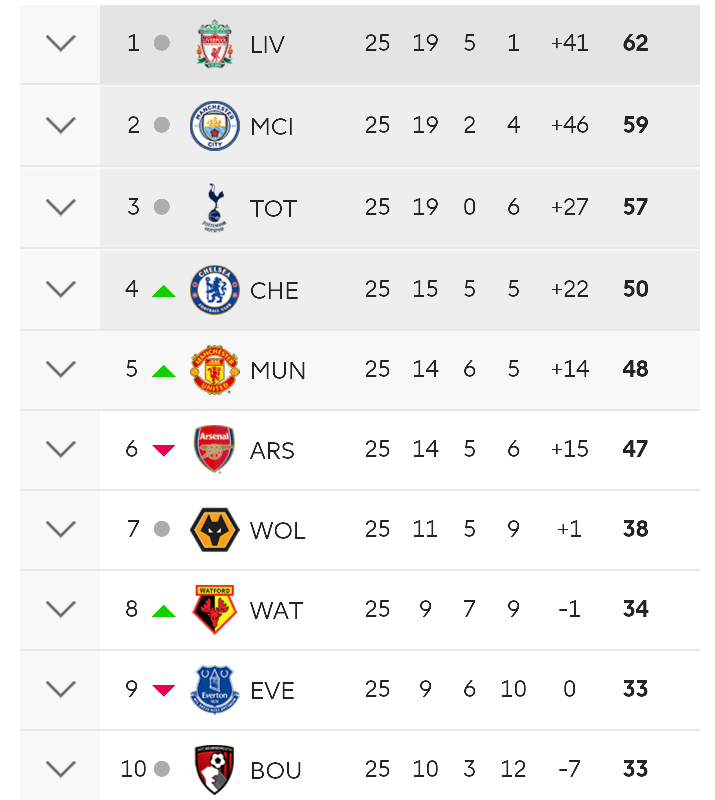
Task: Click the green up arrow beside MUN
Action: (164, 371)
